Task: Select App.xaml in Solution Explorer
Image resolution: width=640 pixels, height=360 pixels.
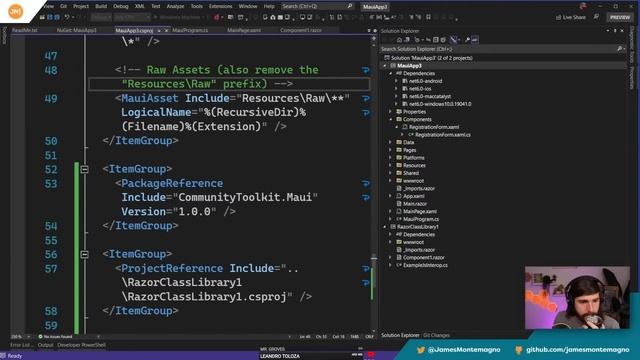Action: [x=413, y=196]
